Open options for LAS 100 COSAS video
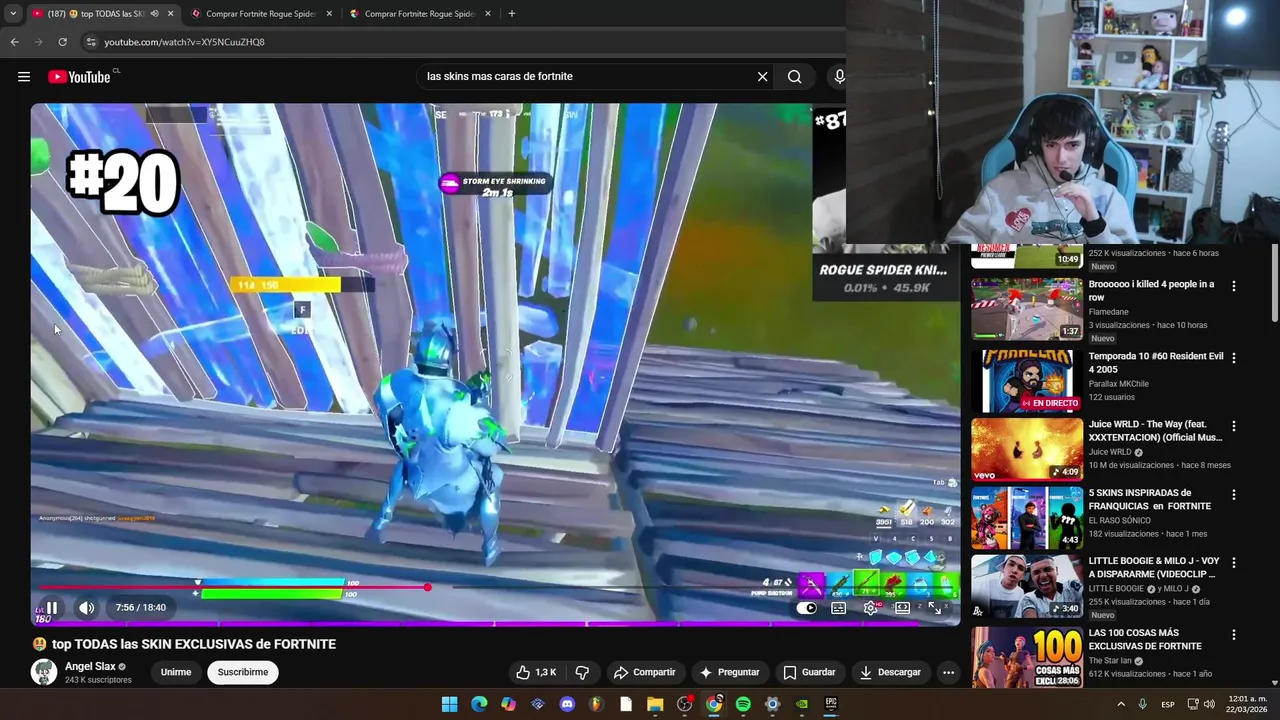Image resolution: width=1280 pixels, height=720 pixels. [x=1233, y=635]
